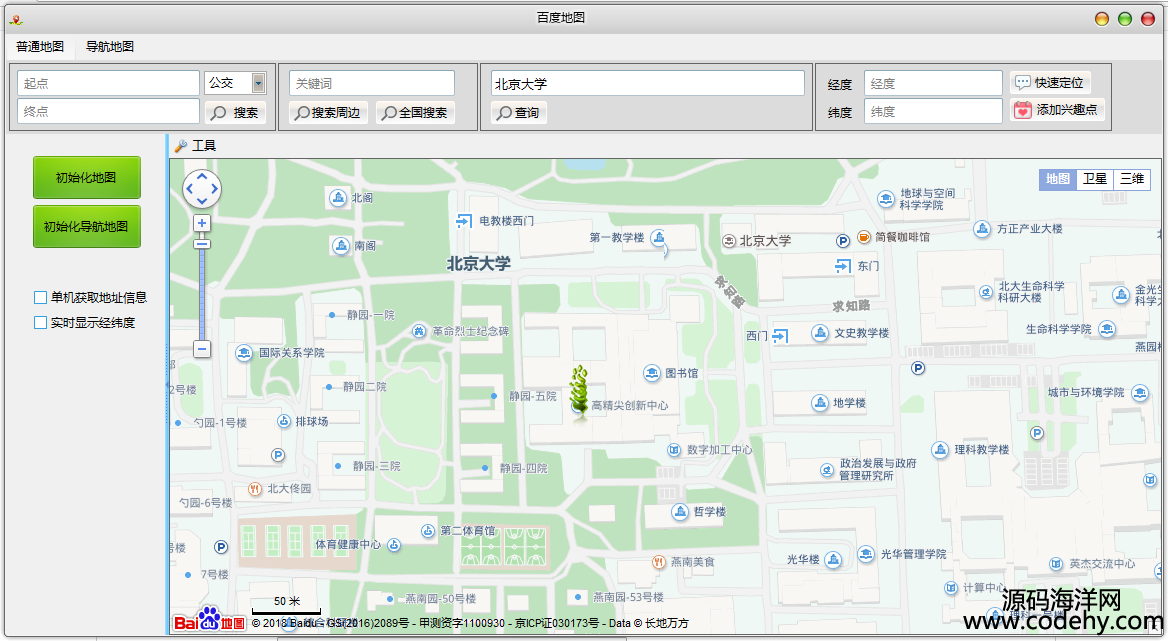The height and width of the screenshot is (641, 1168).
Task: Click the 北大生命科学科研大楼 icon
Action: (986, 292)
